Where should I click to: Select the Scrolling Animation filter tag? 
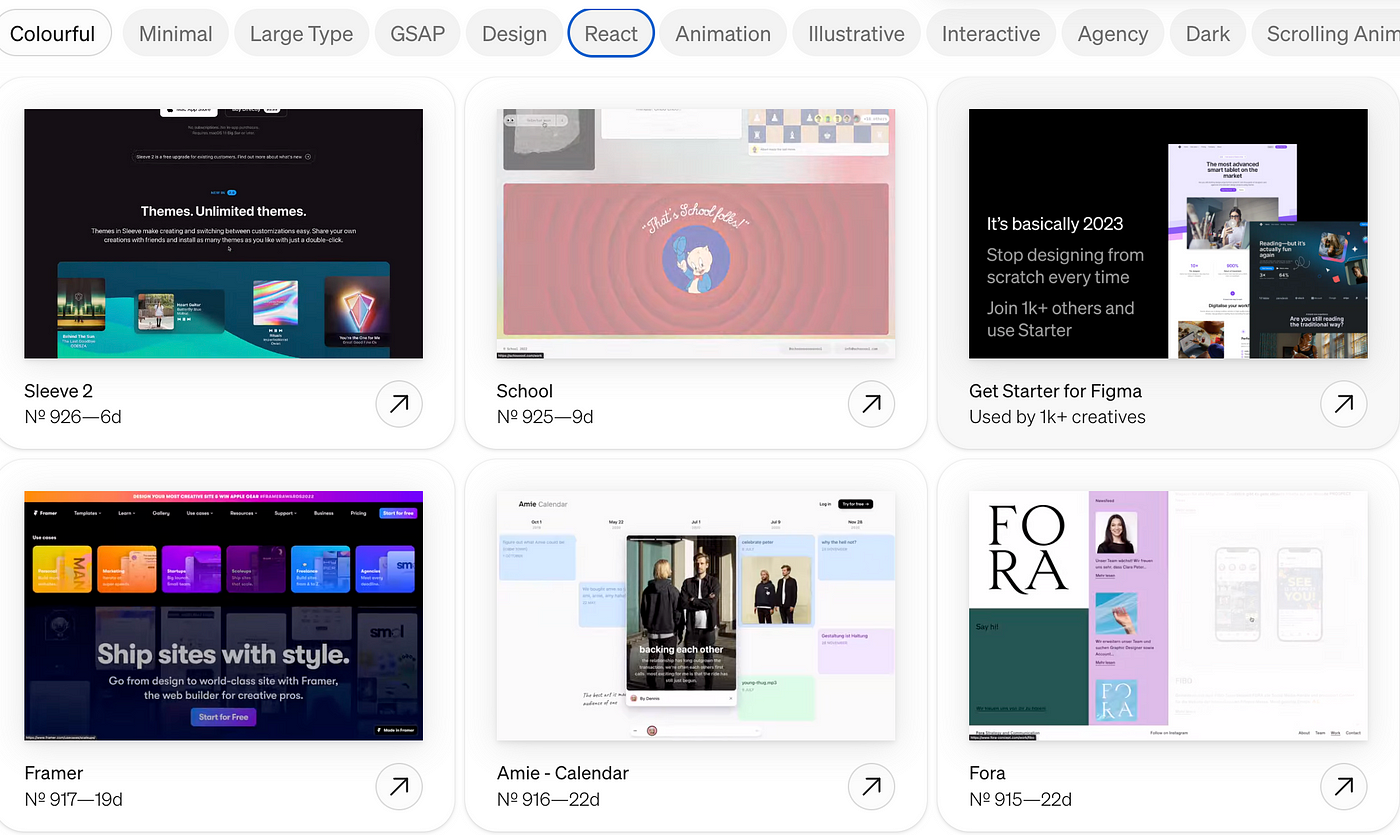click(x=1326, y=33)
